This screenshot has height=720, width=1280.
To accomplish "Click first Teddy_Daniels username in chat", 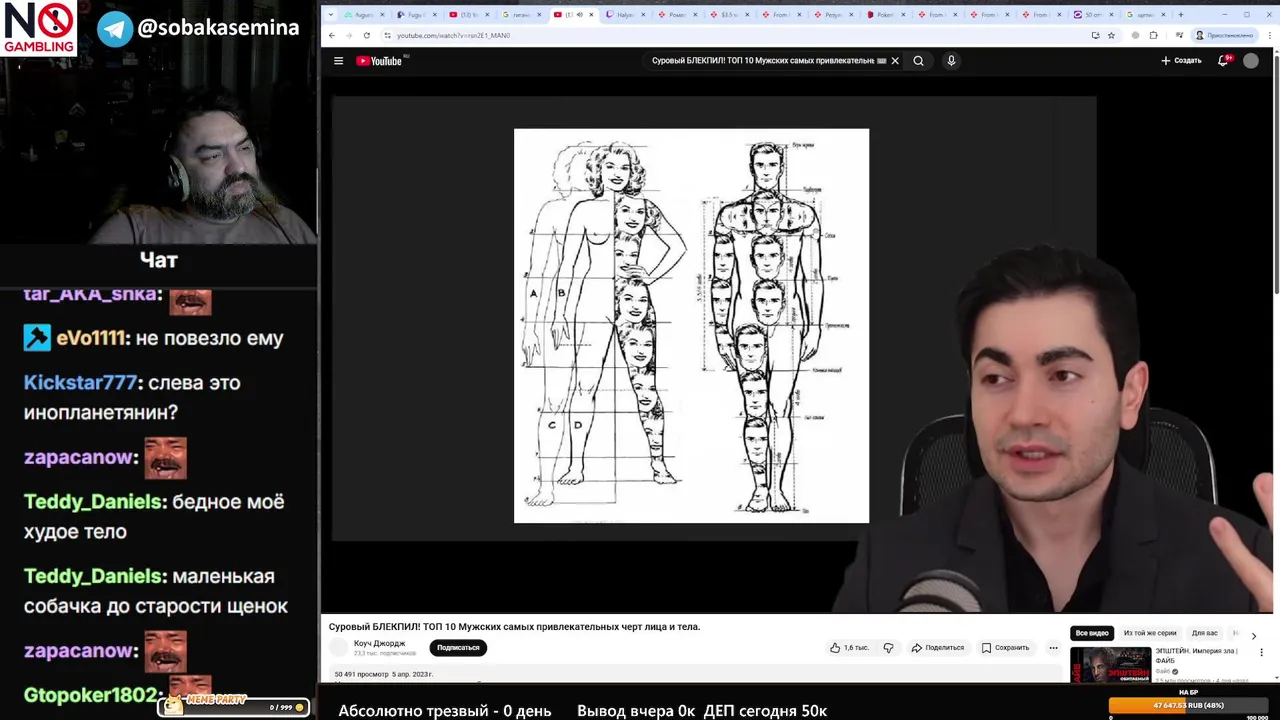I will point(92,501).
